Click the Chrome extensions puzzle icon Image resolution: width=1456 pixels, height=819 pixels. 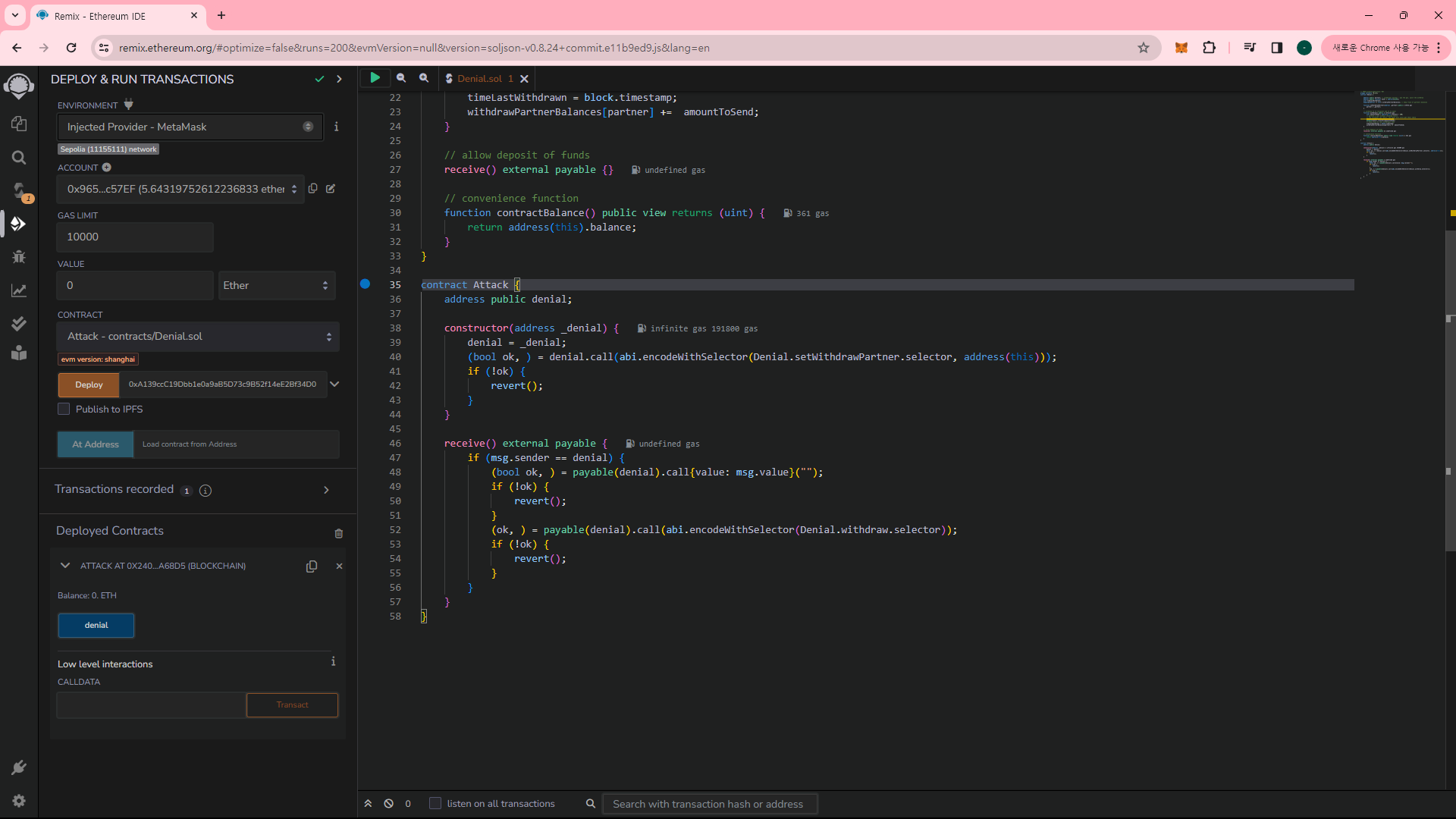1209,48
